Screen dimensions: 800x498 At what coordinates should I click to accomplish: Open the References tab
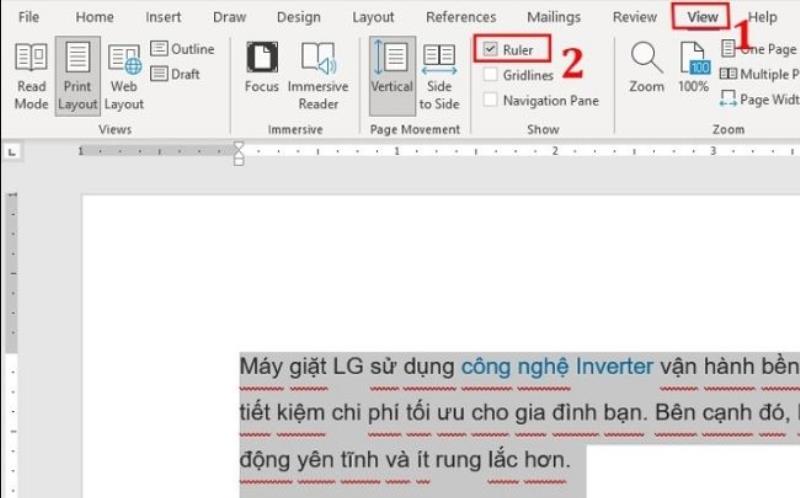461,17
